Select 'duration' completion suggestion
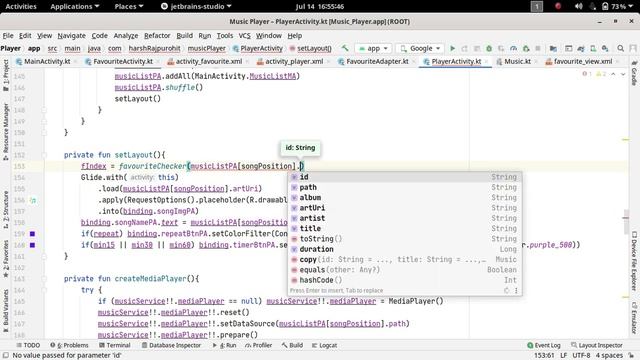This screenshot has height=360, width=640. coord(405,249)
